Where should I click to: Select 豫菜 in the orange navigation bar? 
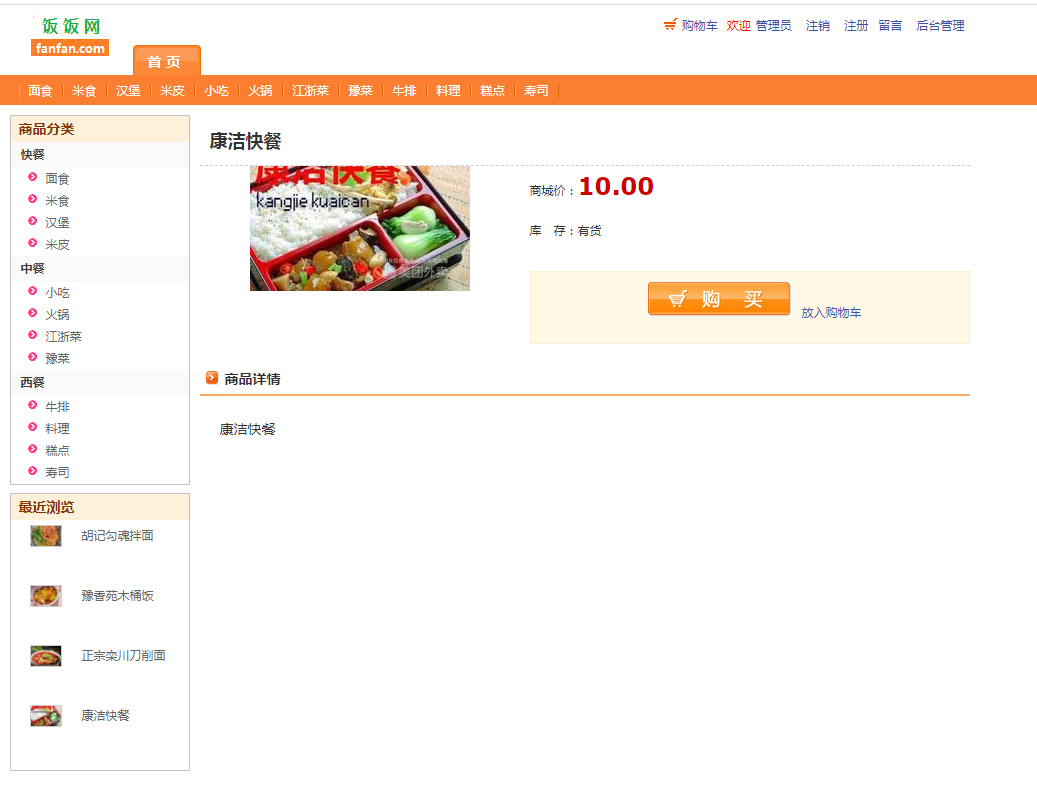[360, 91]
